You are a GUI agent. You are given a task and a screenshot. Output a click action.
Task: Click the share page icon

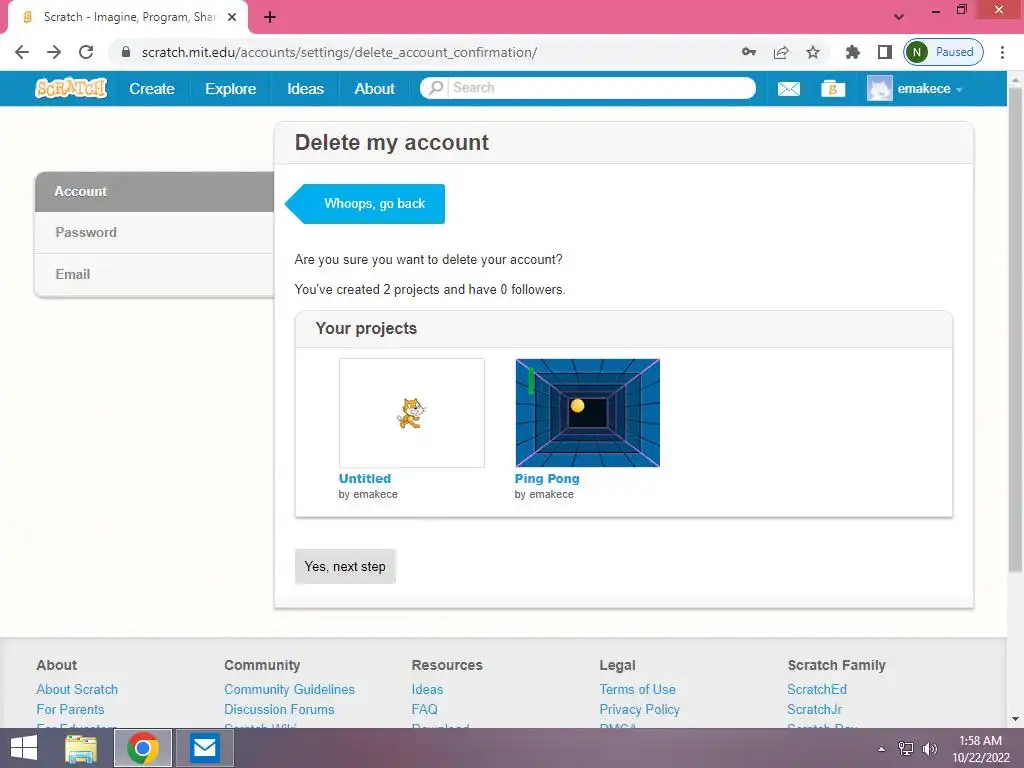(780, 52)
